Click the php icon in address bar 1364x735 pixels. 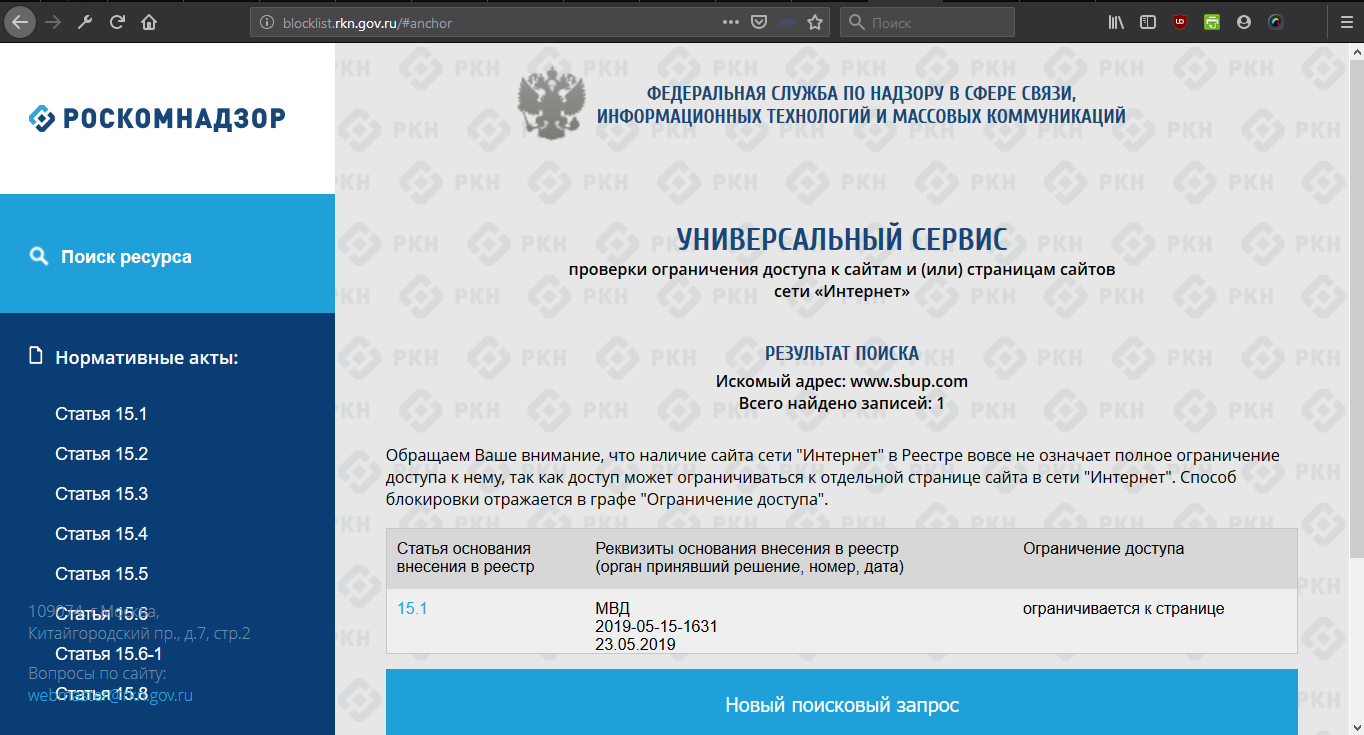[x=787, y=22]
